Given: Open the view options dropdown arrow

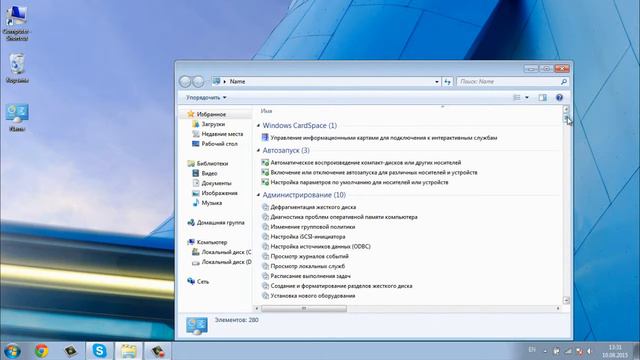Looking at the screenshot, I should [527, 98].
